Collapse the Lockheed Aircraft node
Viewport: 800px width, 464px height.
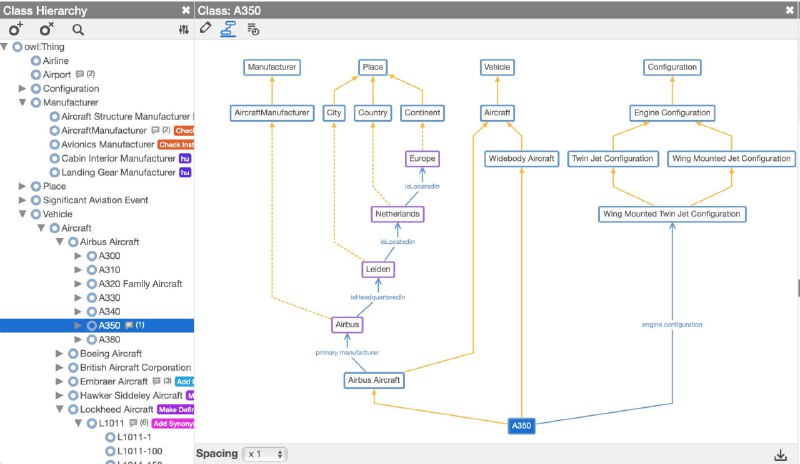[60, 409]
